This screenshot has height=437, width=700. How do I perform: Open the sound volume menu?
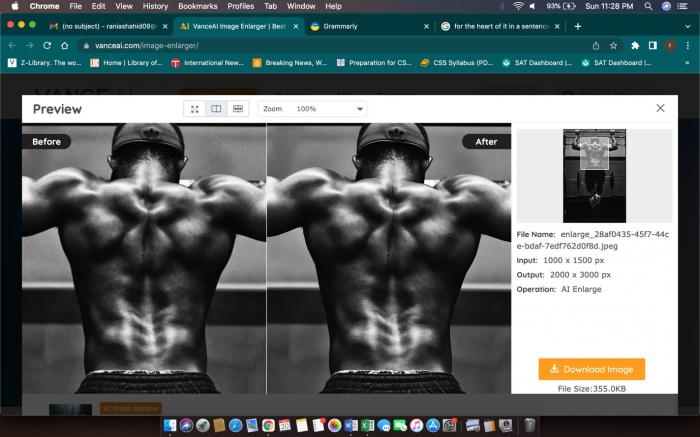pyautogui.click(x=533, y=6)
